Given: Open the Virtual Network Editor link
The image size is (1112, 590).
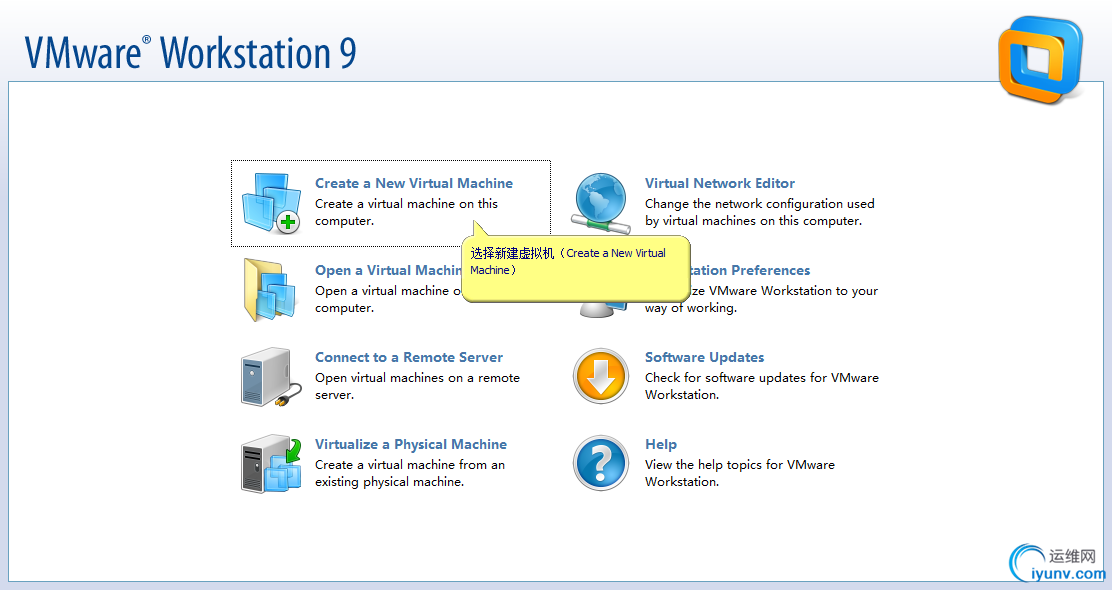Looking at the screenshot, I should click(720, 183).
